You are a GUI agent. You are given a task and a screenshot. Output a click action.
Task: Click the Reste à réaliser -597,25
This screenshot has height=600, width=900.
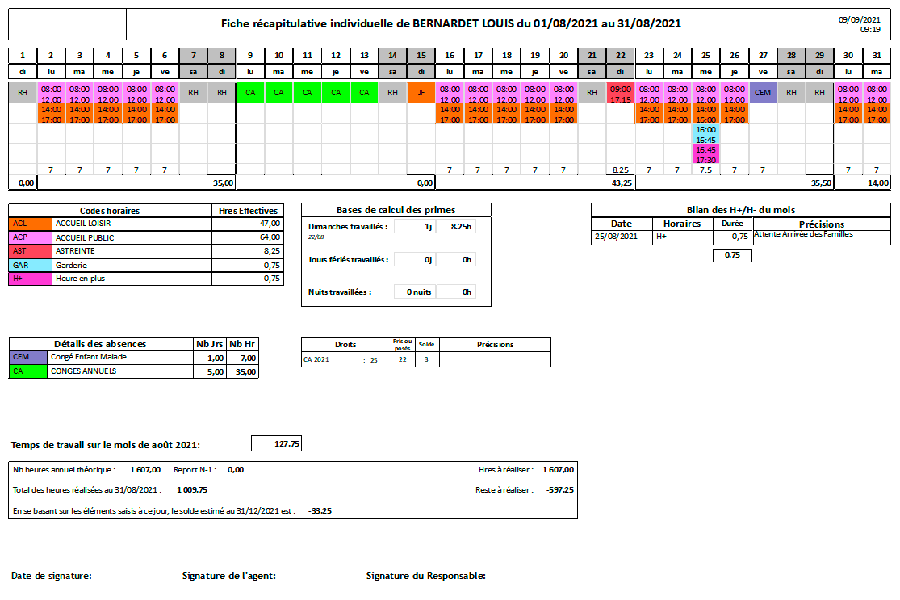(560, 490)
